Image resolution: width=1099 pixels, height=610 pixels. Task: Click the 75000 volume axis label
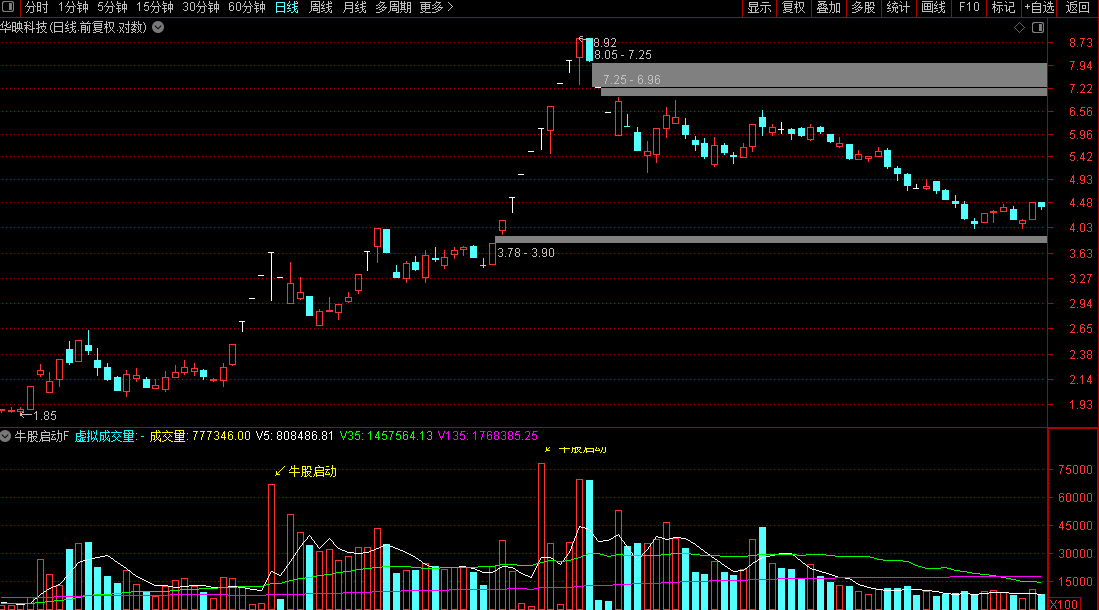pyautogui.click(x=1075, y=470)
